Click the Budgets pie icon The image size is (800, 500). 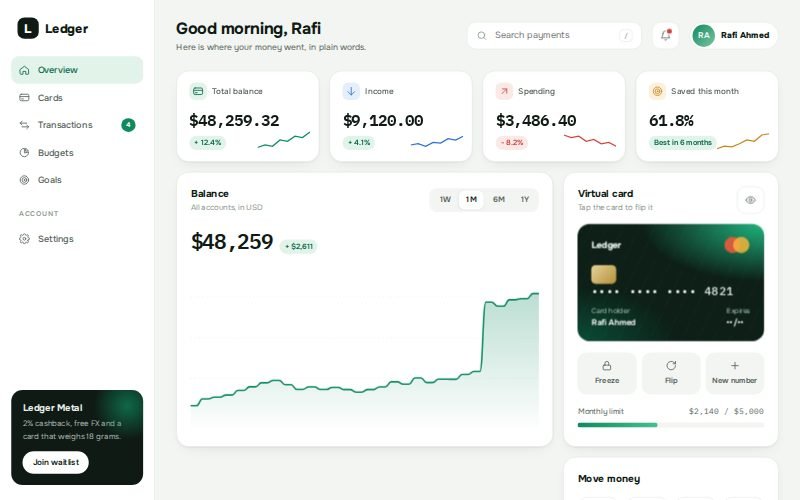(x=24, y=153)
